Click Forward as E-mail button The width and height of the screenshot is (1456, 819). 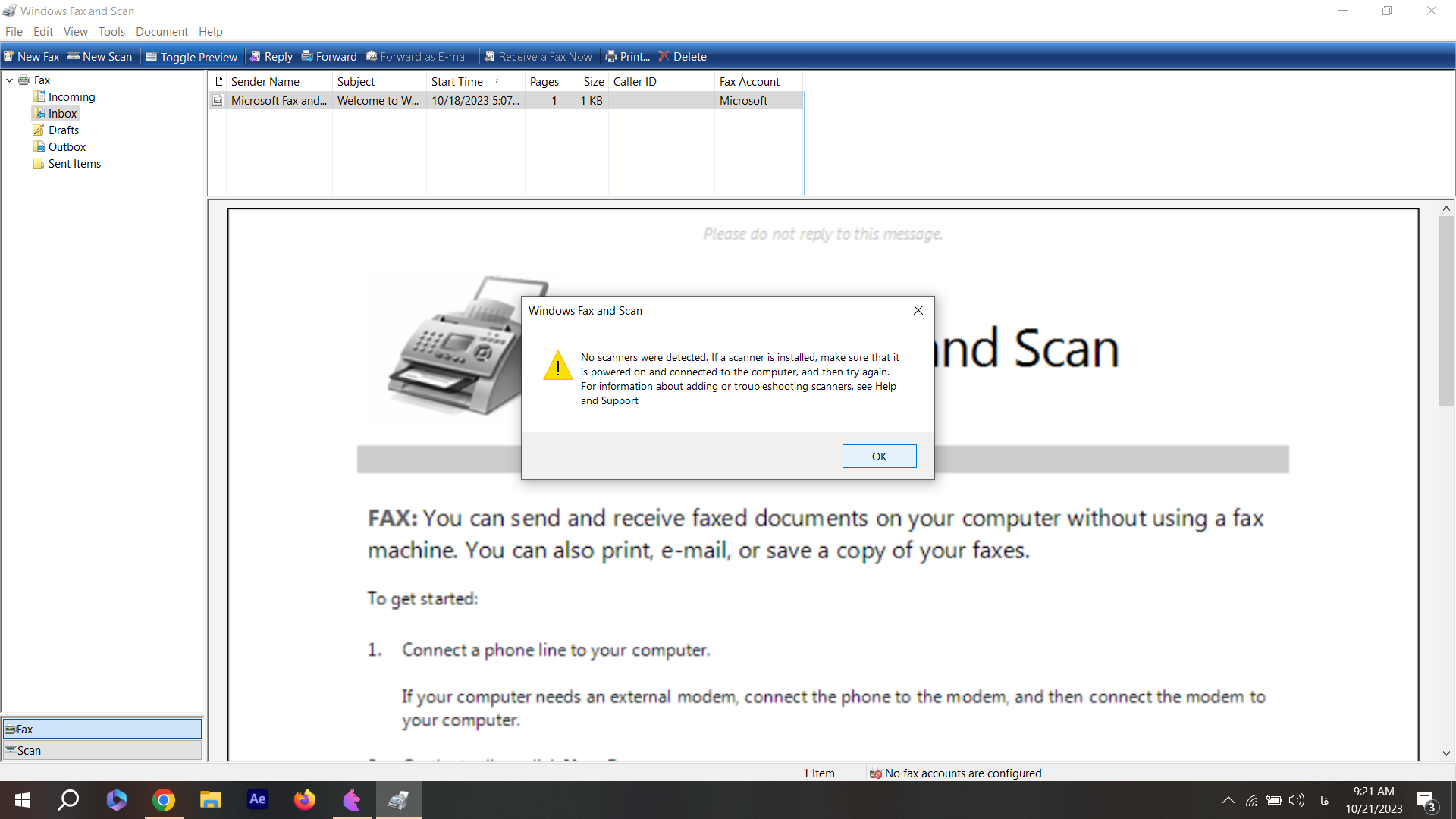419,57
